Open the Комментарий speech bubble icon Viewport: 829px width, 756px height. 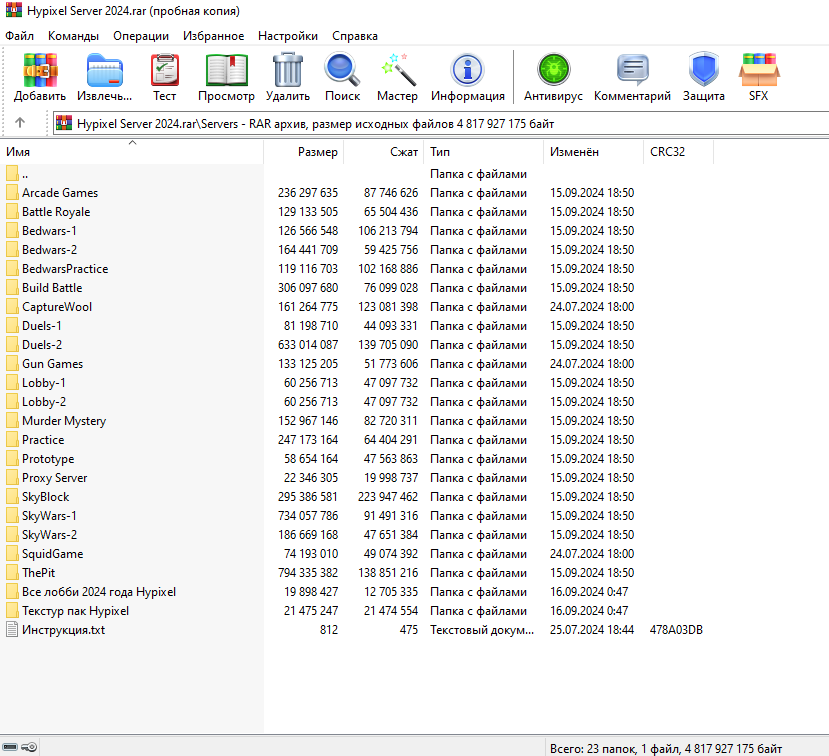click(x=632, y=69)
